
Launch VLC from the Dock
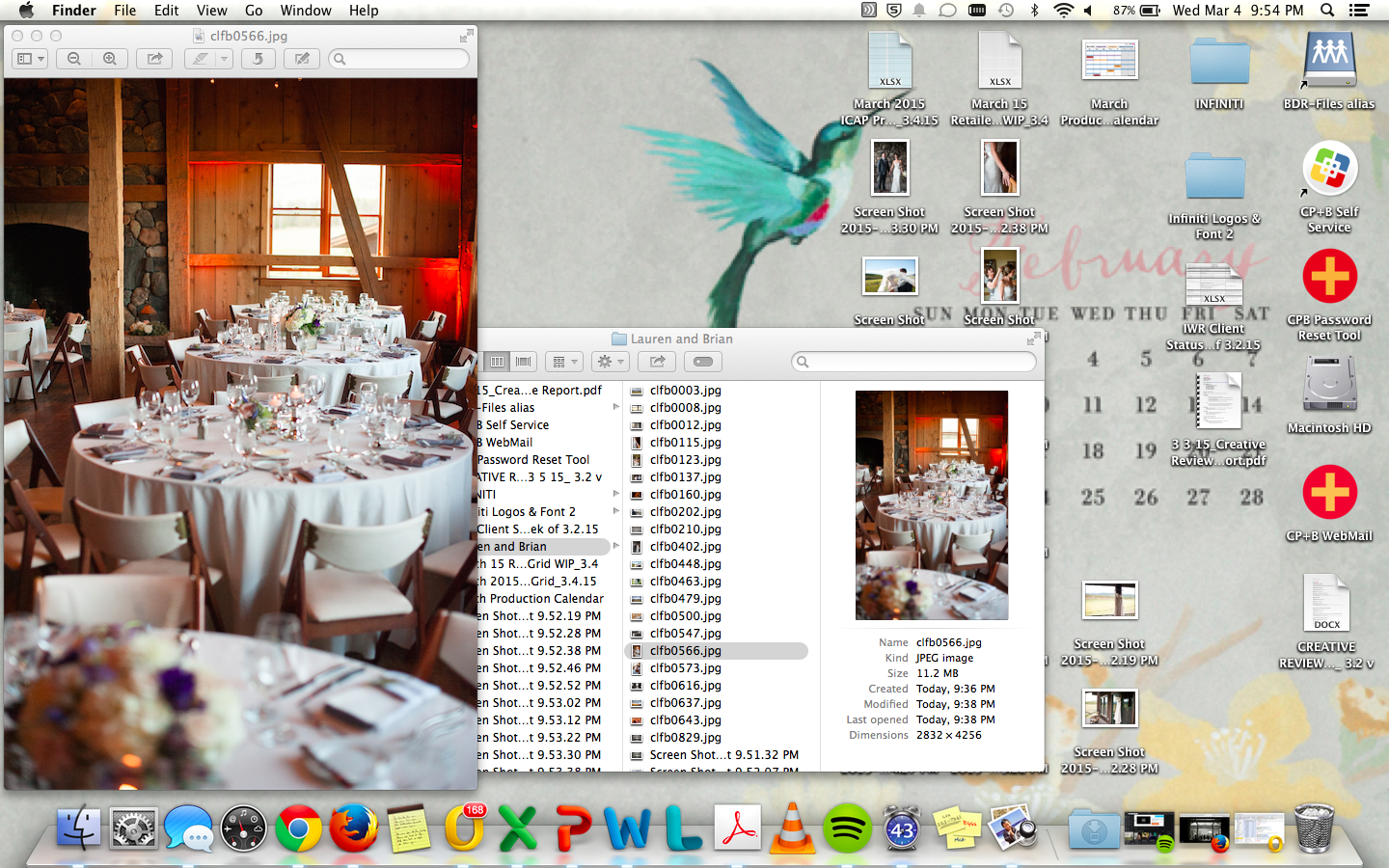(x=792, y=828)
